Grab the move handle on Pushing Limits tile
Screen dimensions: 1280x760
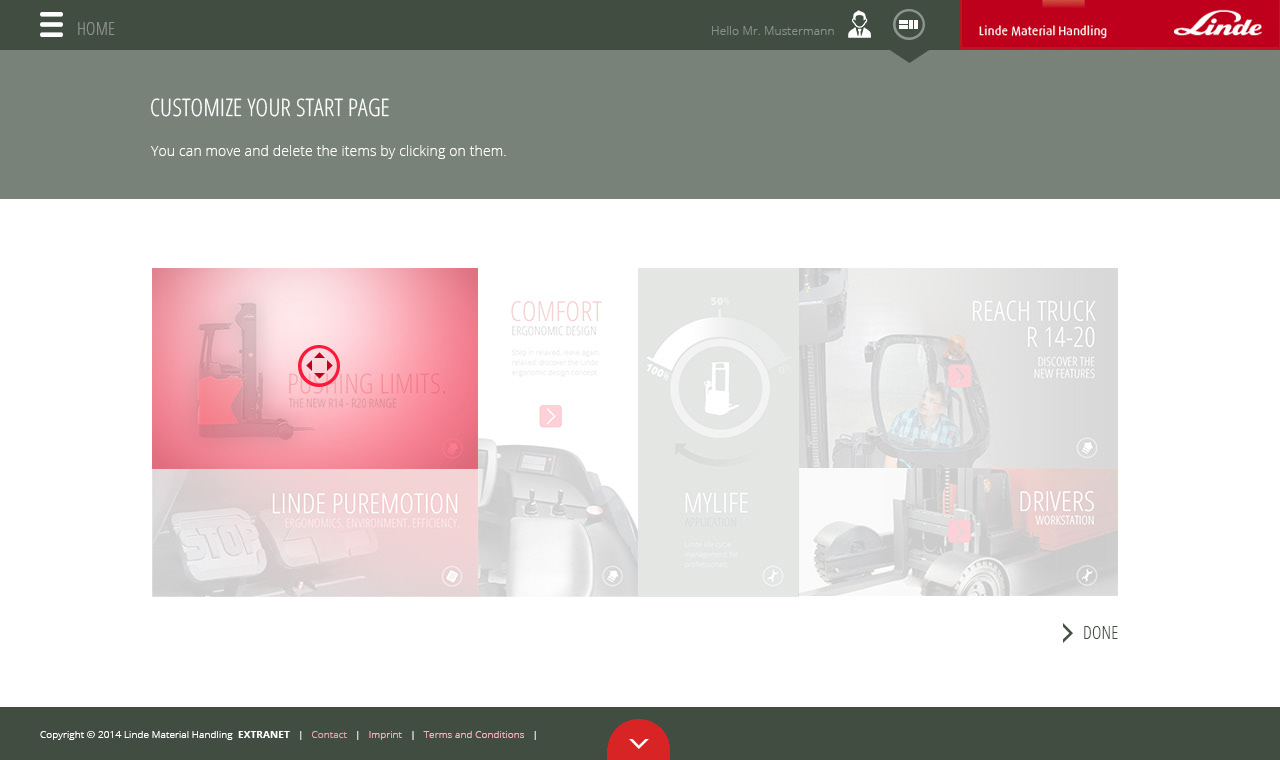pyautogui.click(x=319, y=366)
